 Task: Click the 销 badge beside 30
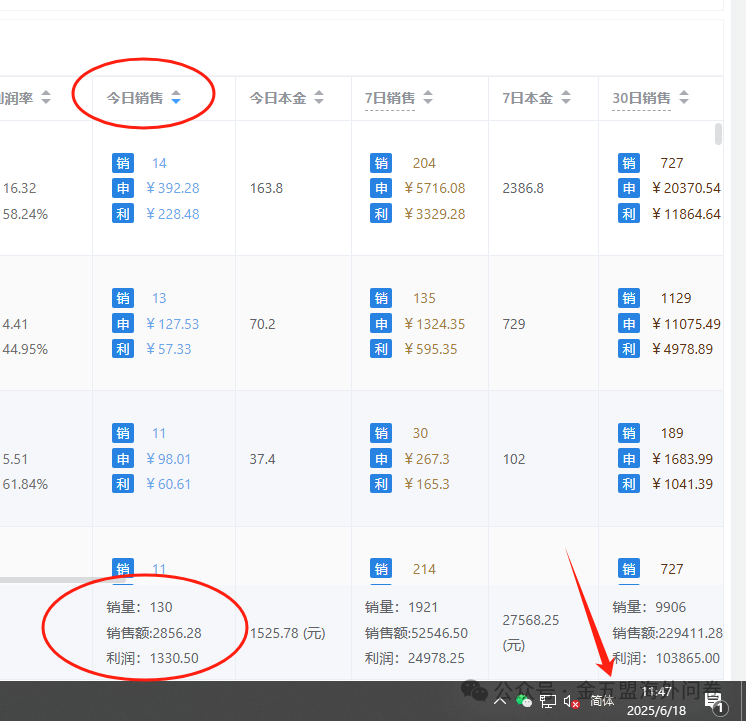(381, 433)
